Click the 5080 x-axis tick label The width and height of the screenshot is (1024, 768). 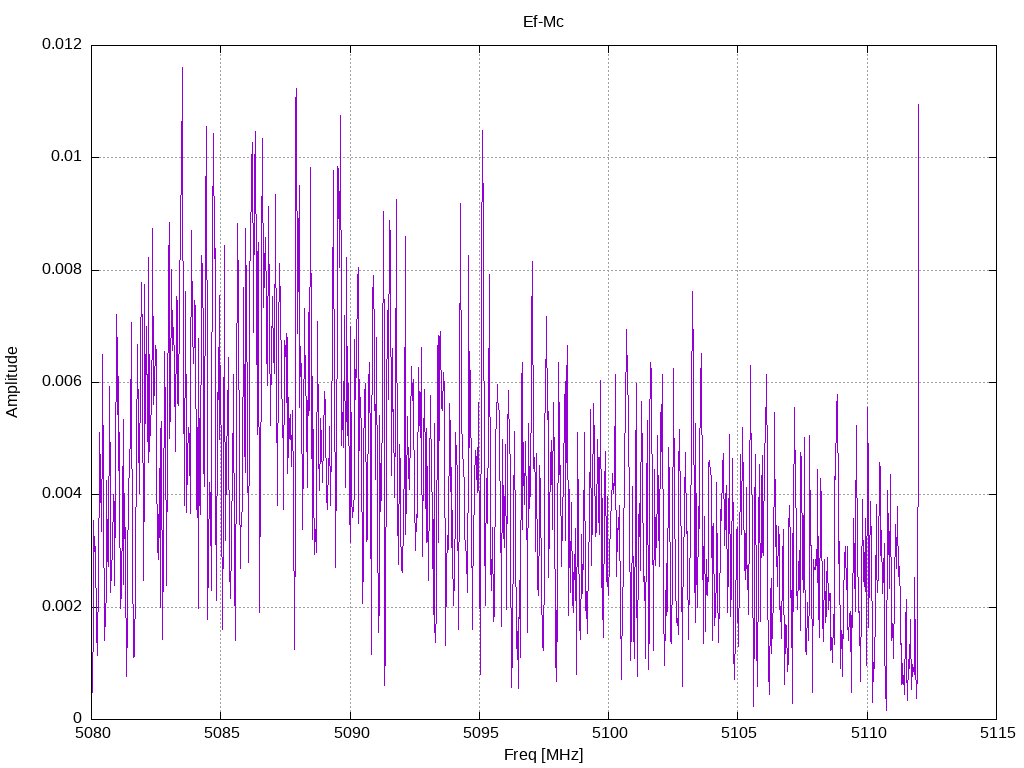[92, 733]
